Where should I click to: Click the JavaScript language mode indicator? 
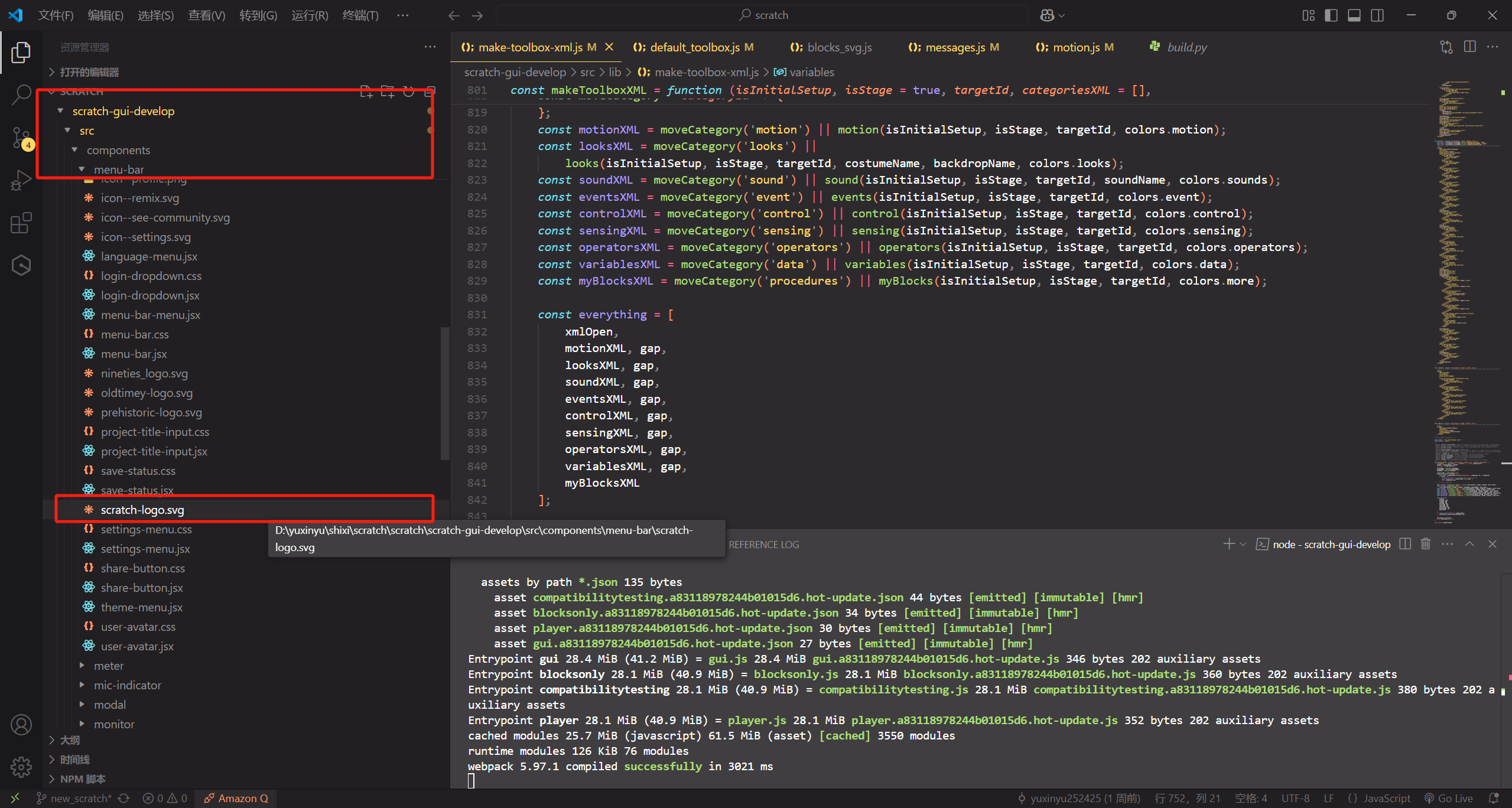tap(1379, 799)
